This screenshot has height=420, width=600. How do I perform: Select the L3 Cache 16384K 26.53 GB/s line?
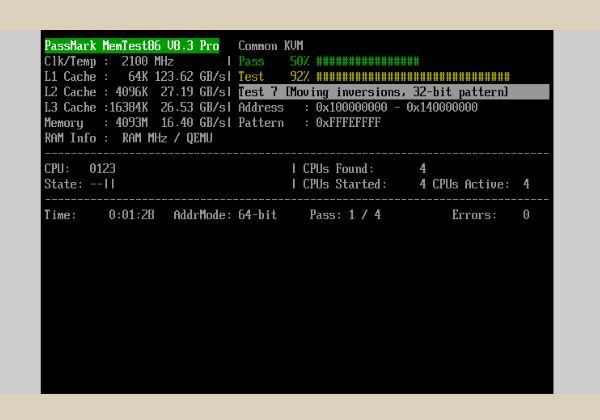(x=135, y=107)
